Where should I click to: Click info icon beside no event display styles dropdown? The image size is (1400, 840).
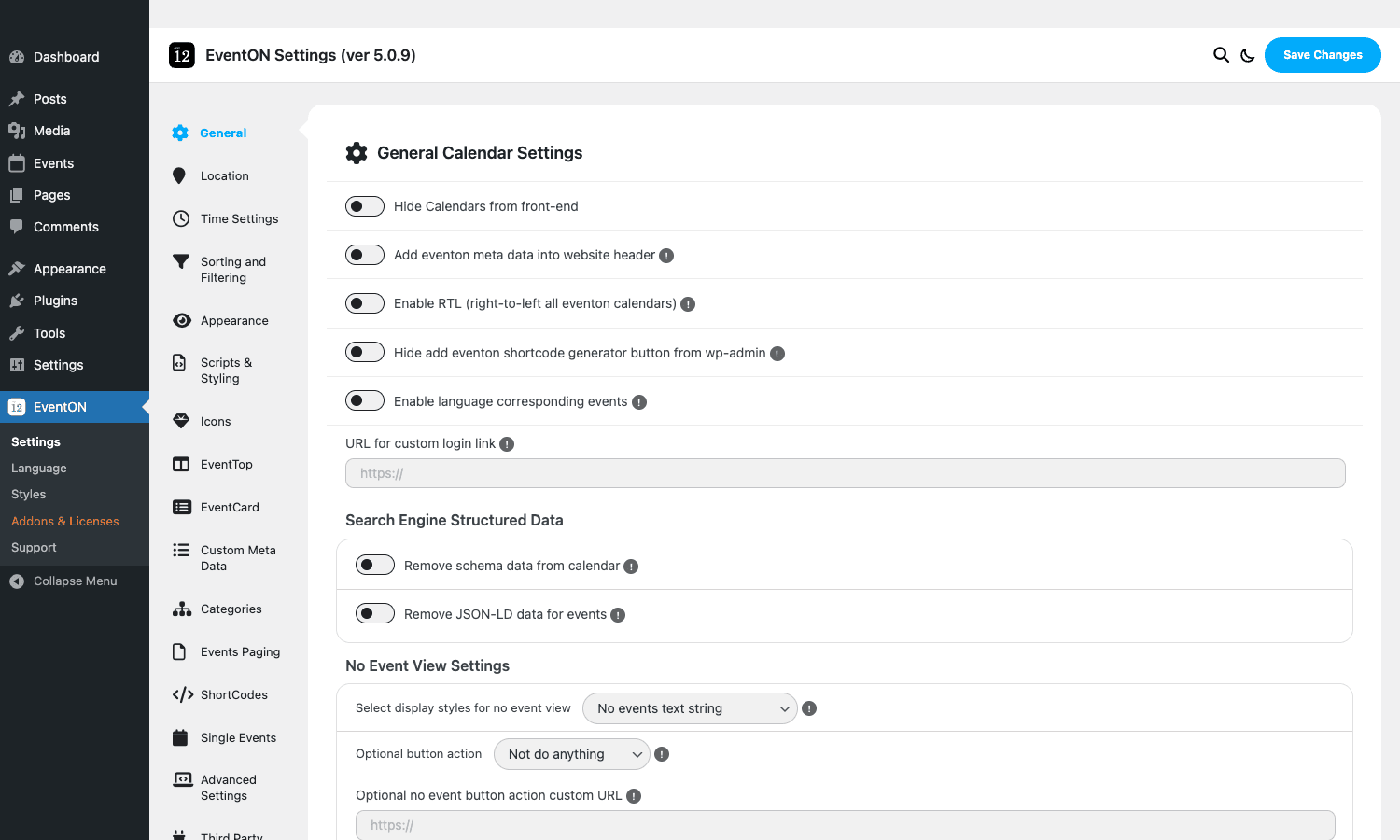point(809,708)
